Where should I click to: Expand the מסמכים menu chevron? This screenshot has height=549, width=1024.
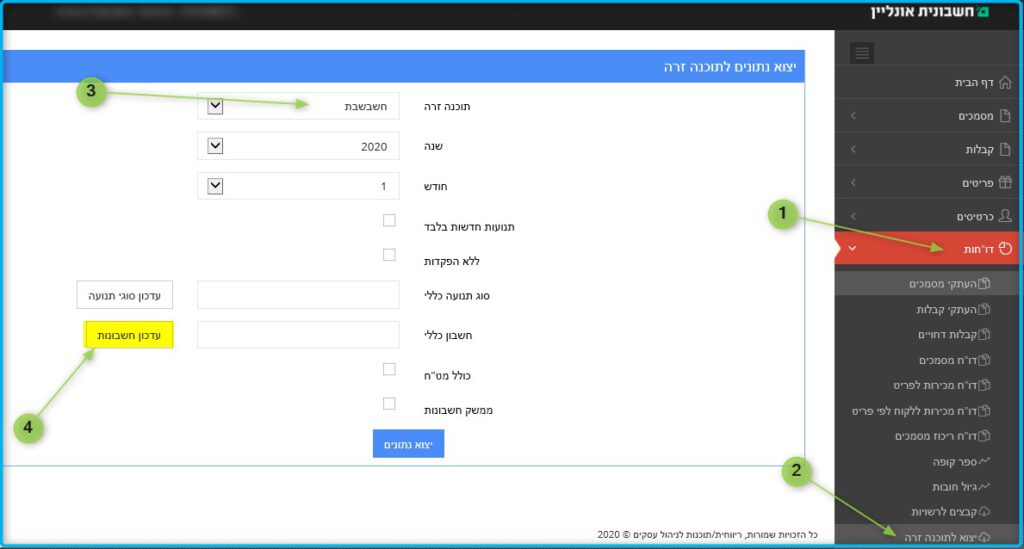[853, 116]
